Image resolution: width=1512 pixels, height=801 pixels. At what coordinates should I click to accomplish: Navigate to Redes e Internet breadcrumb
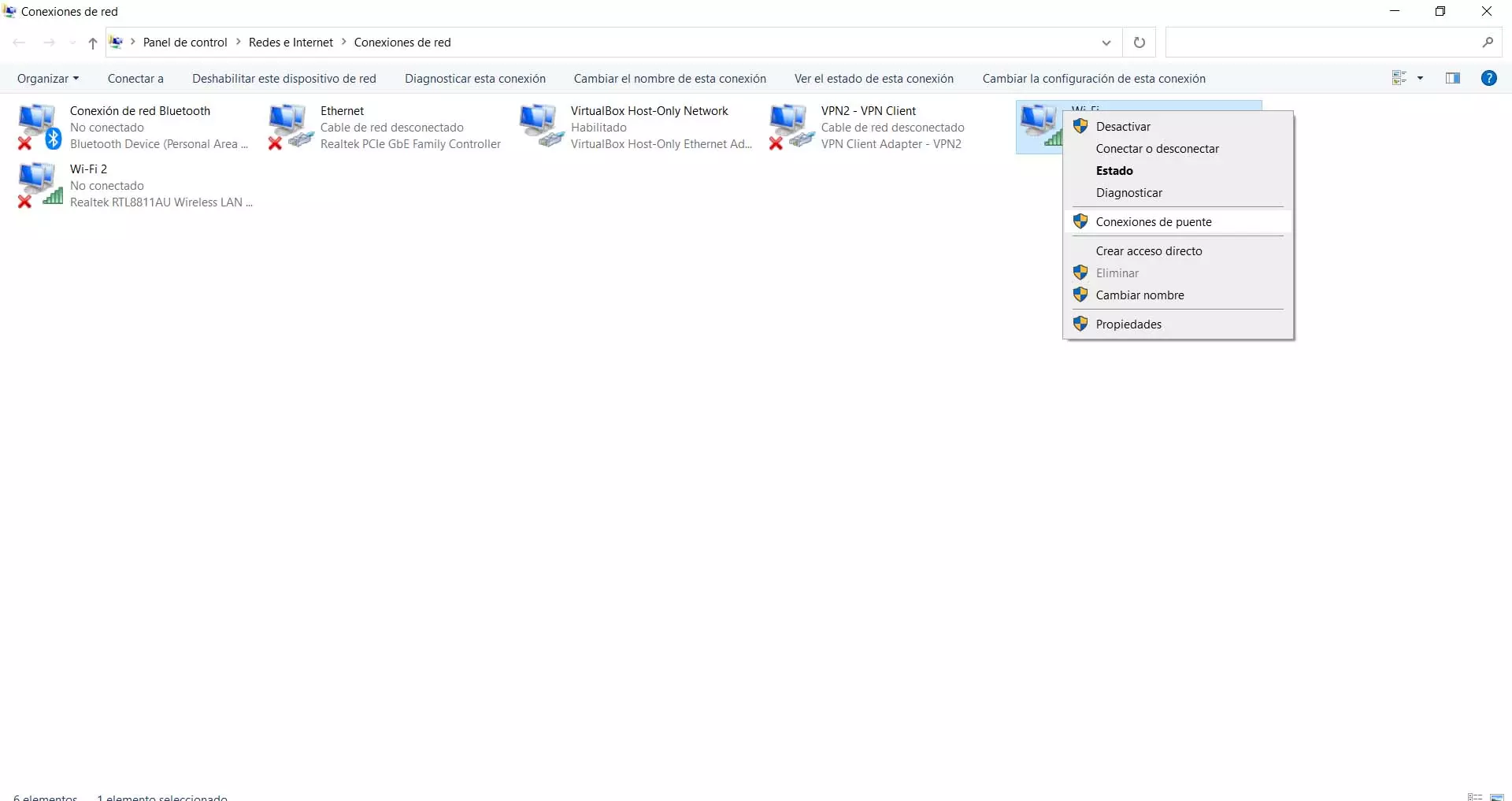click(291, 43)
